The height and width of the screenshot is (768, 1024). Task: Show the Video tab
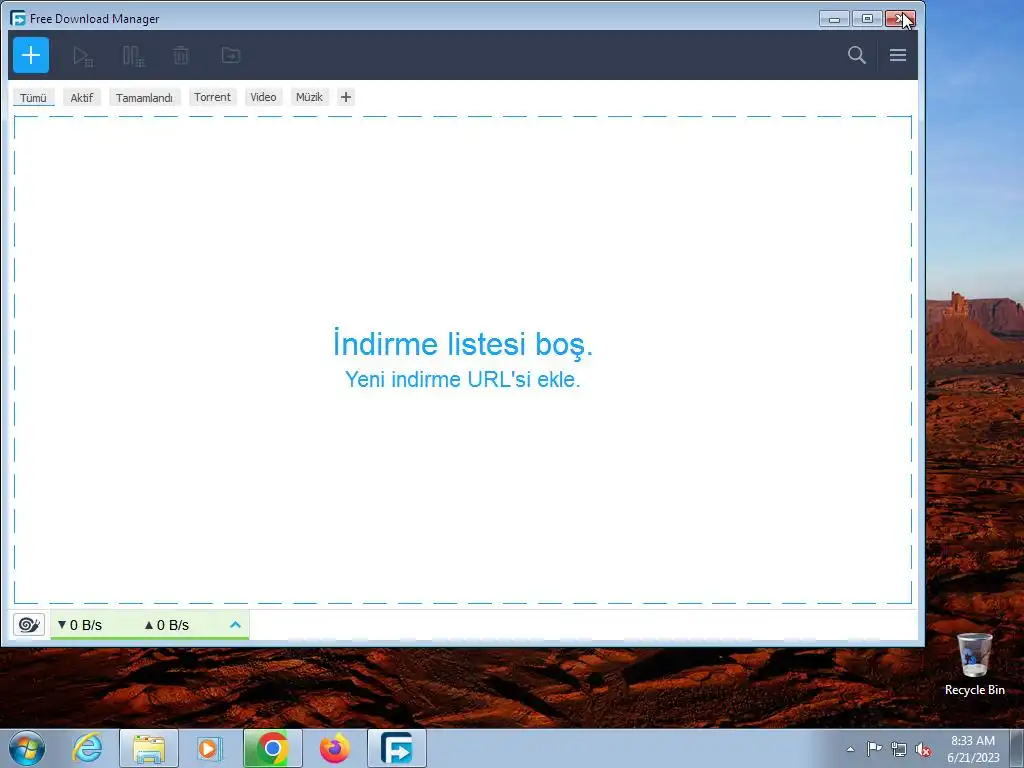[263, 97]
